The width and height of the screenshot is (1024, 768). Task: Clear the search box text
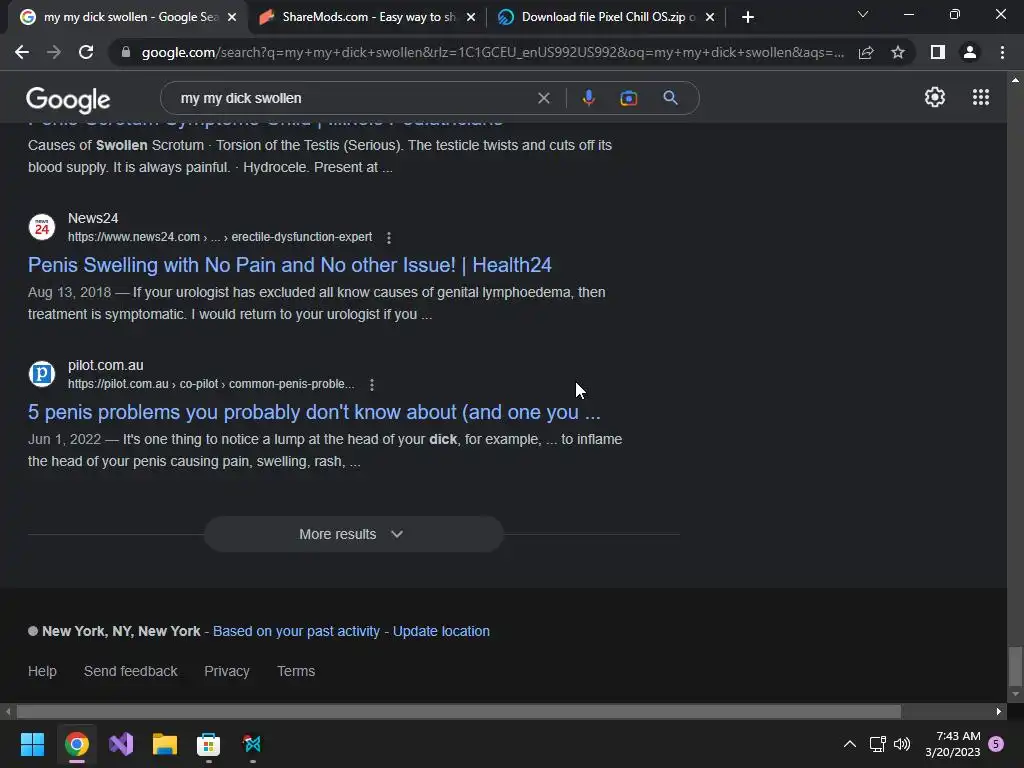[x=543, y=98]
